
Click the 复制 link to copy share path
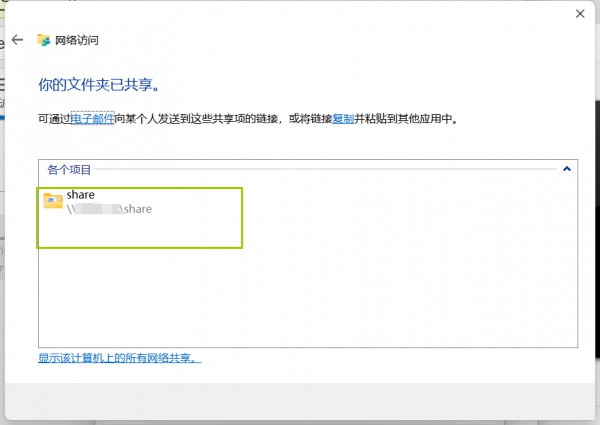tap(343, 119)
